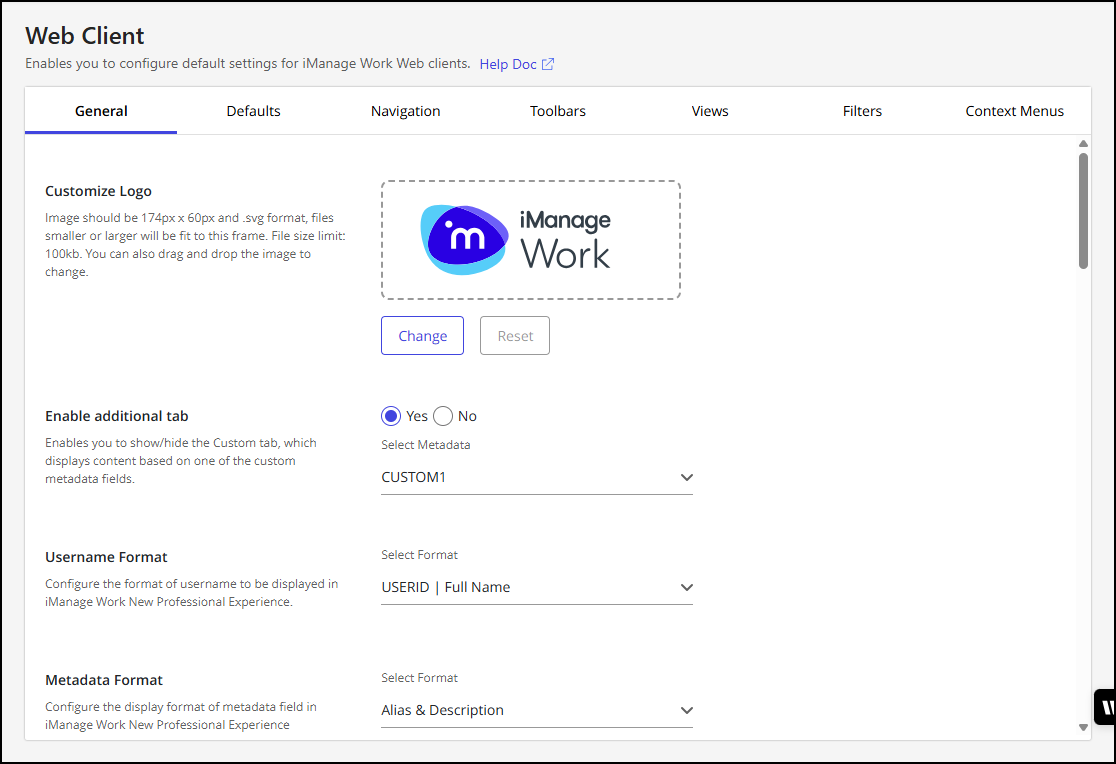Go to the Toolbars tab
This screenshot has width=1116, height=764.
557,111
